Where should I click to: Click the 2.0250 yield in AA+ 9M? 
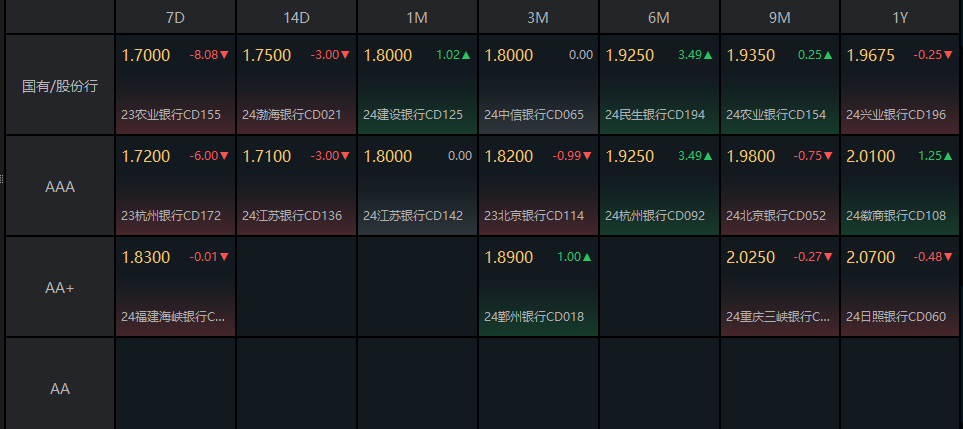point(747,257)
